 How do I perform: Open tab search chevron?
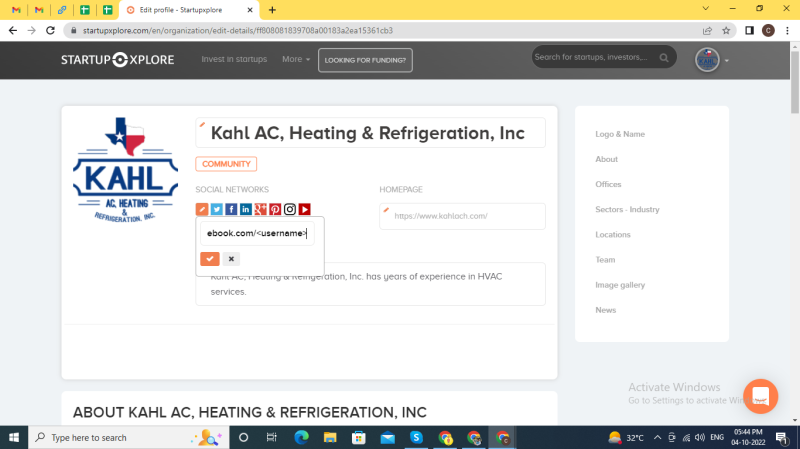point(706,9)
